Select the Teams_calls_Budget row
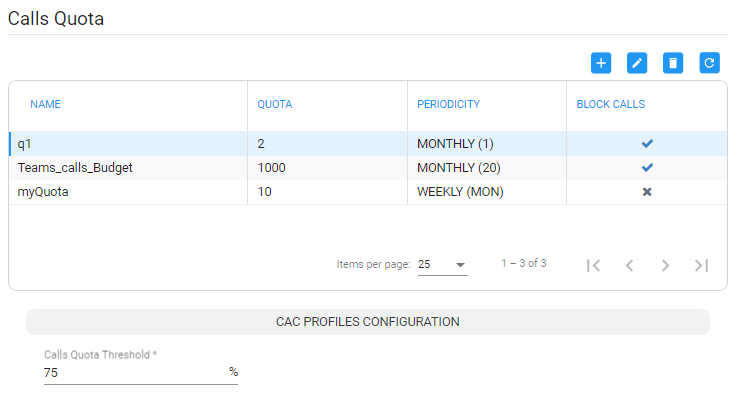 [368, 167]
